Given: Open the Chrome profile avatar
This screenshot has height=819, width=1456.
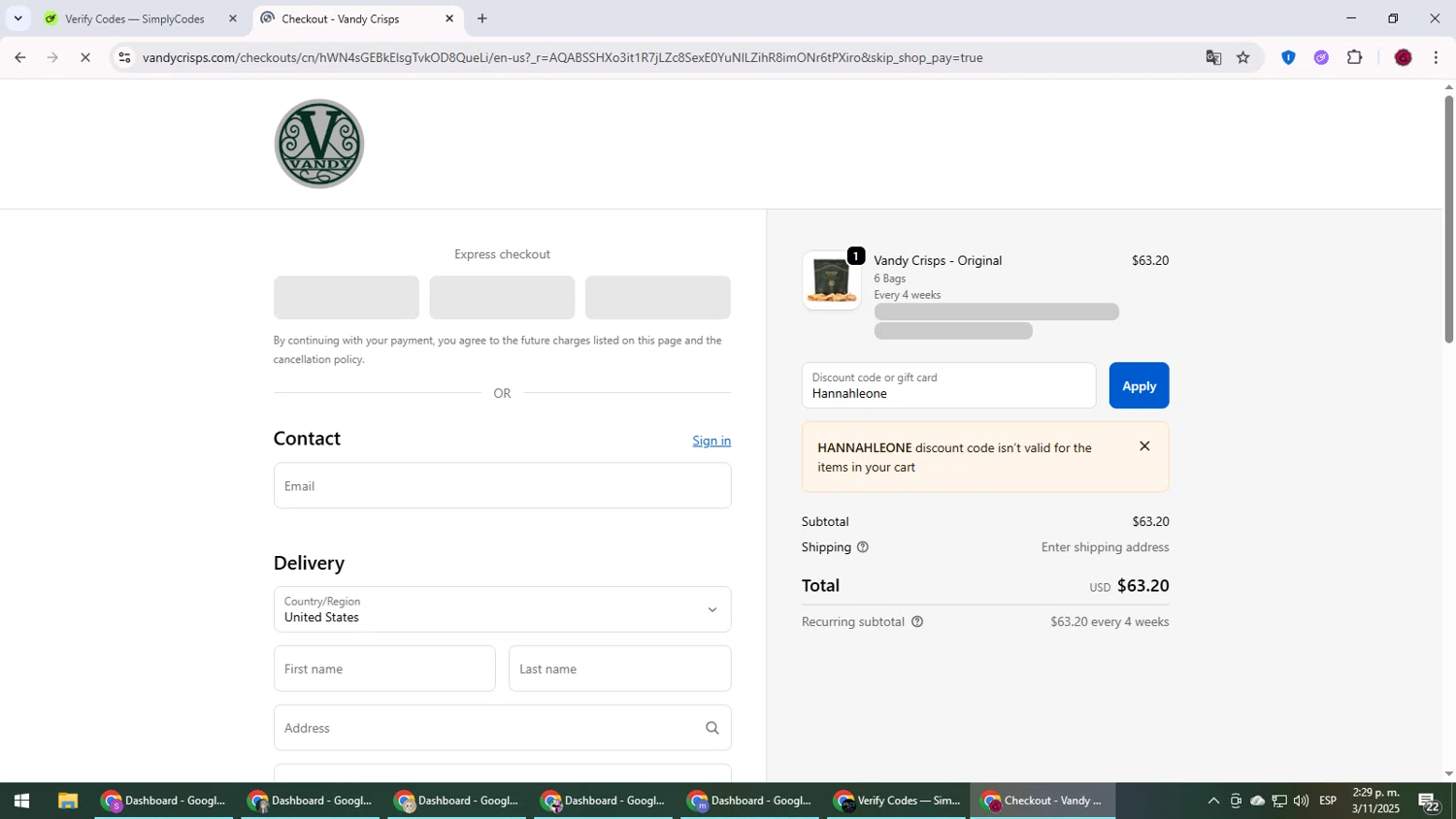Looking at the screenshot, I should (1403, 58).
